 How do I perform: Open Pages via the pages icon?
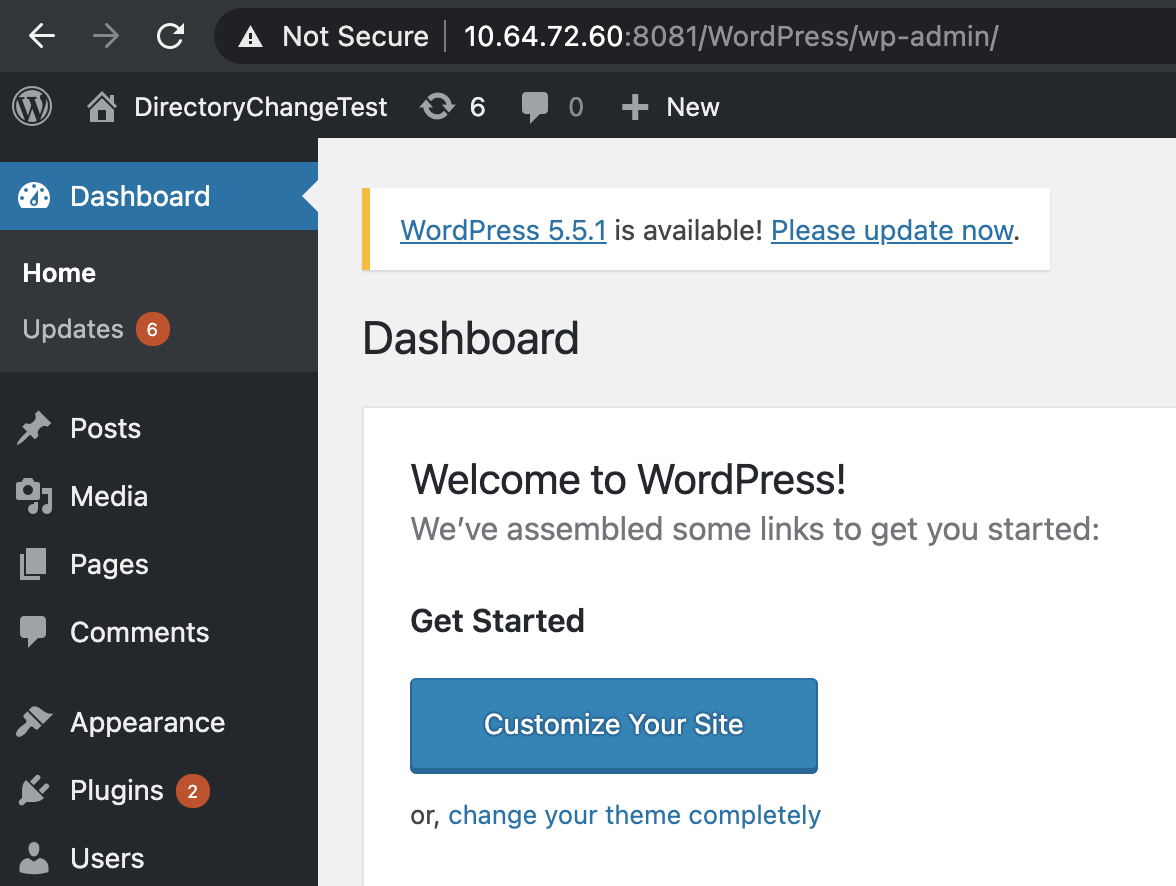pyautogui.click(x=34, y=564)
